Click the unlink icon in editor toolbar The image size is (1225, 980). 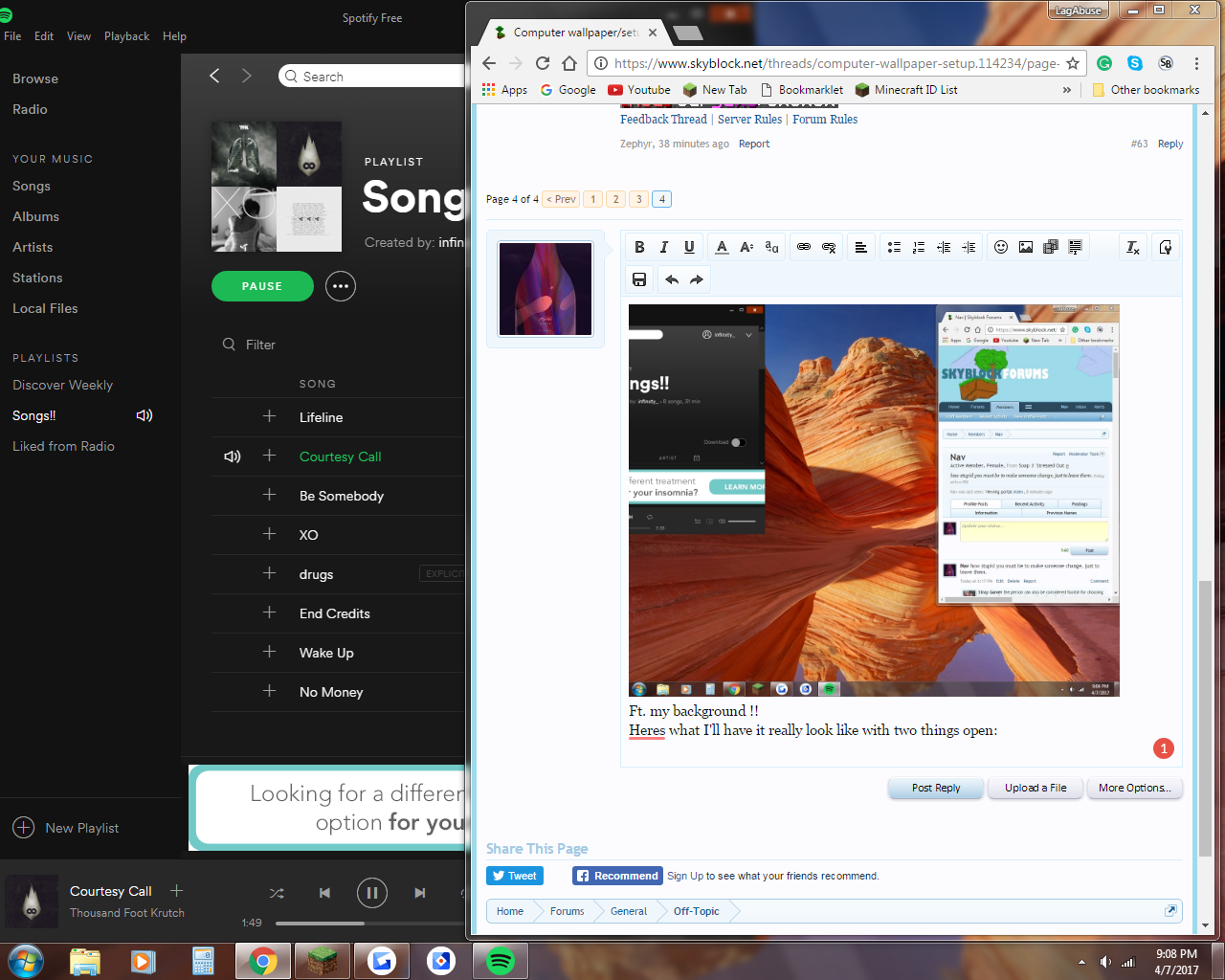(x=829, y=247)
